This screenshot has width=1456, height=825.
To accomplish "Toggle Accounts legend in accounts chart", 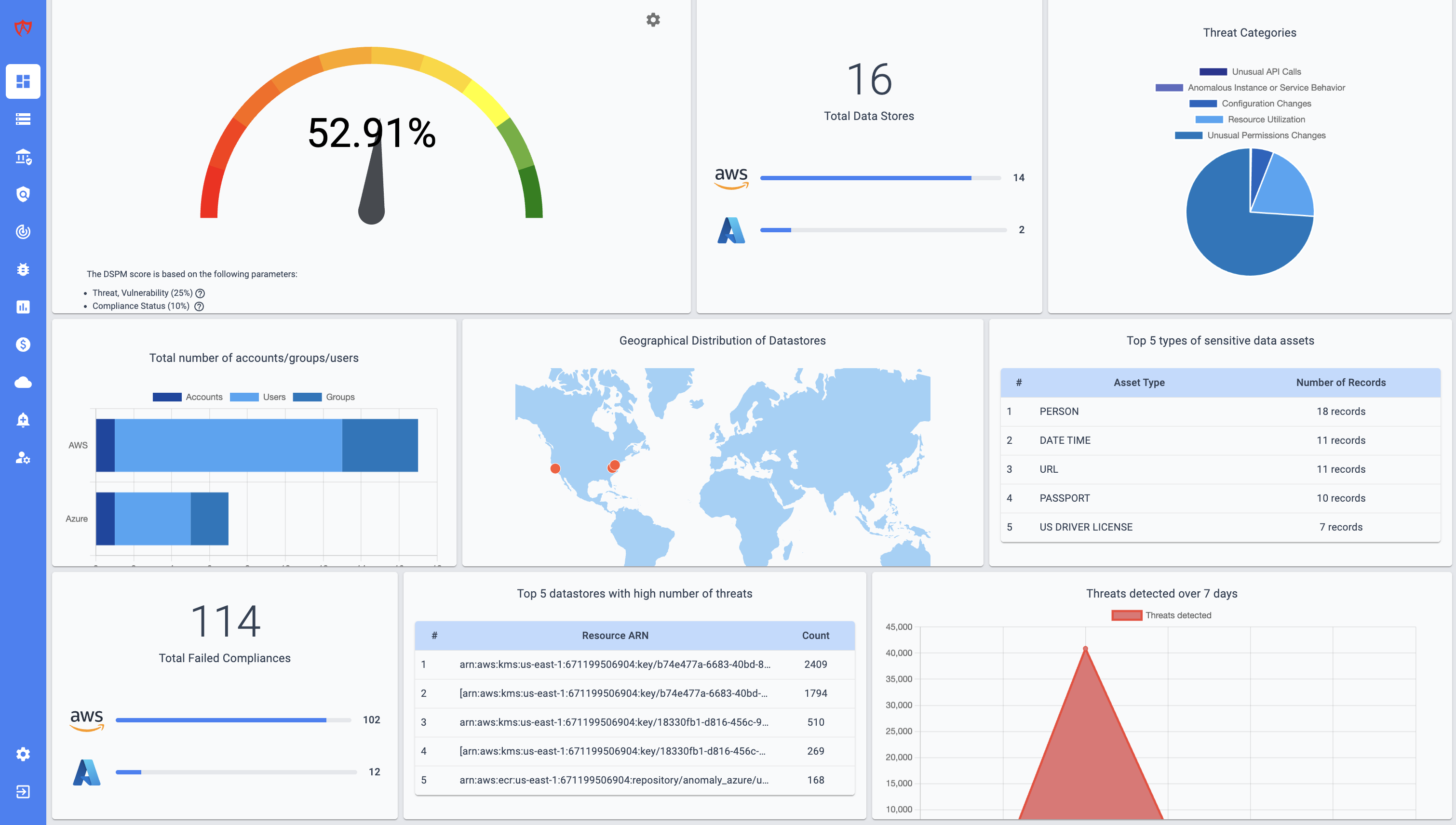I will point(188,397).
